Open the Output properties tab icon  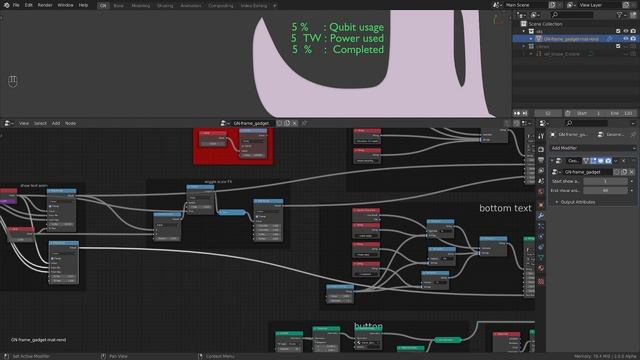click(x=541, y=160)
